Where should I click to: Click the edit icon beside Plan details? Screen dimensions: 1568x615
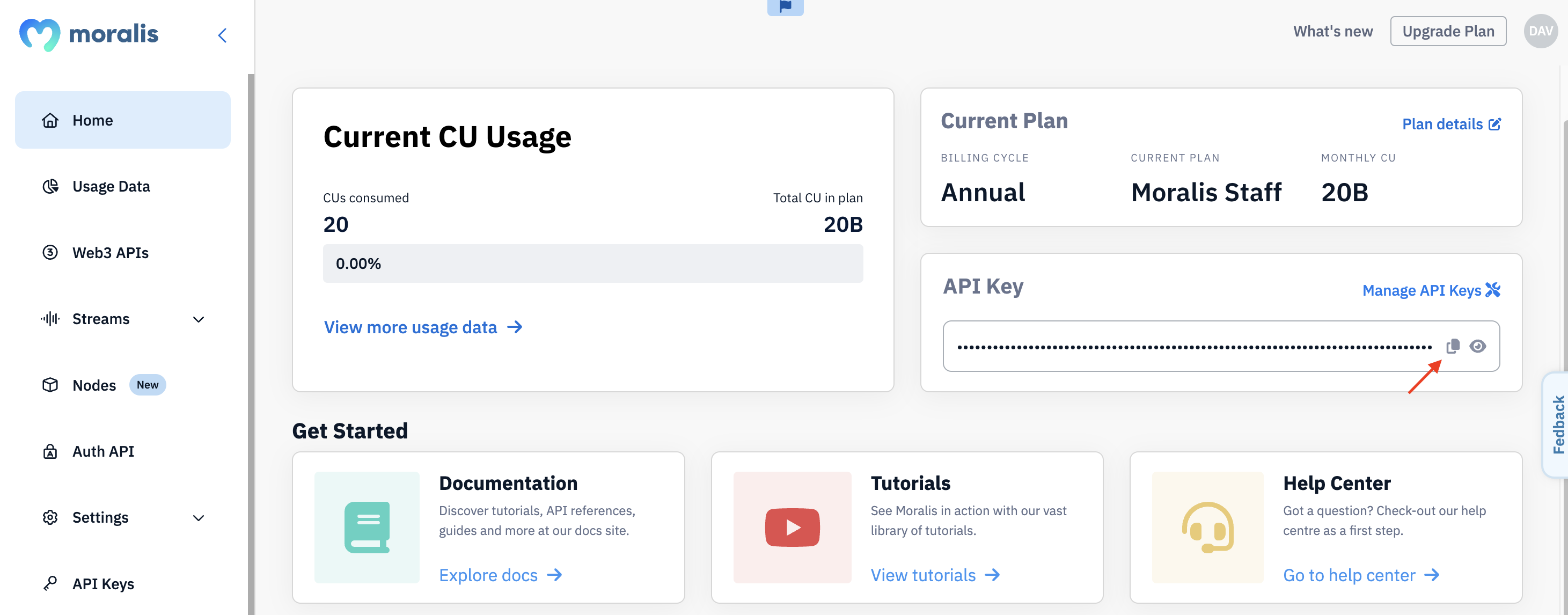click(x=1494, y=124)
